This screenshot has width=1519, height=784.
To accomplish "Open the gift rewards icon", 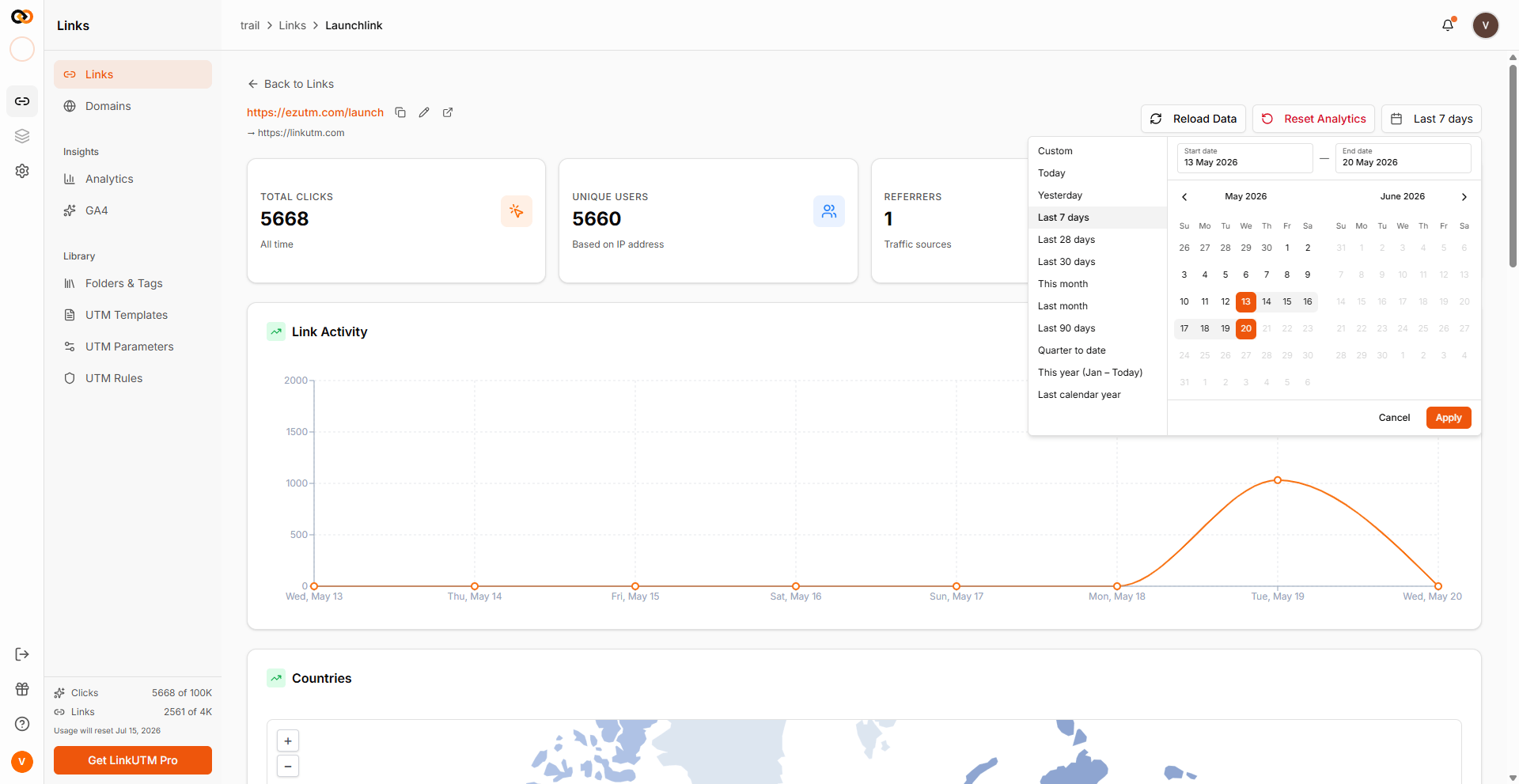I will coord(22,689).
